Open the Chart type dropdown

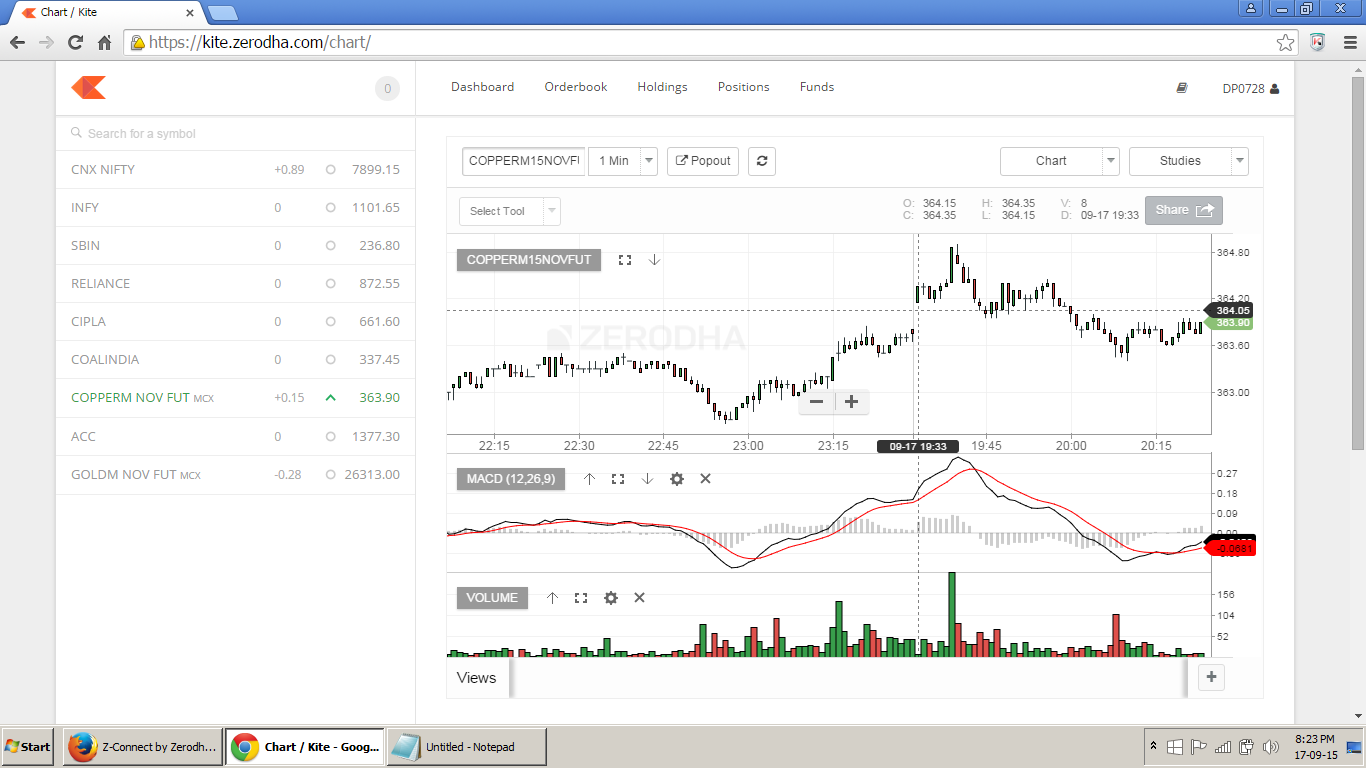click(1059, 161)
